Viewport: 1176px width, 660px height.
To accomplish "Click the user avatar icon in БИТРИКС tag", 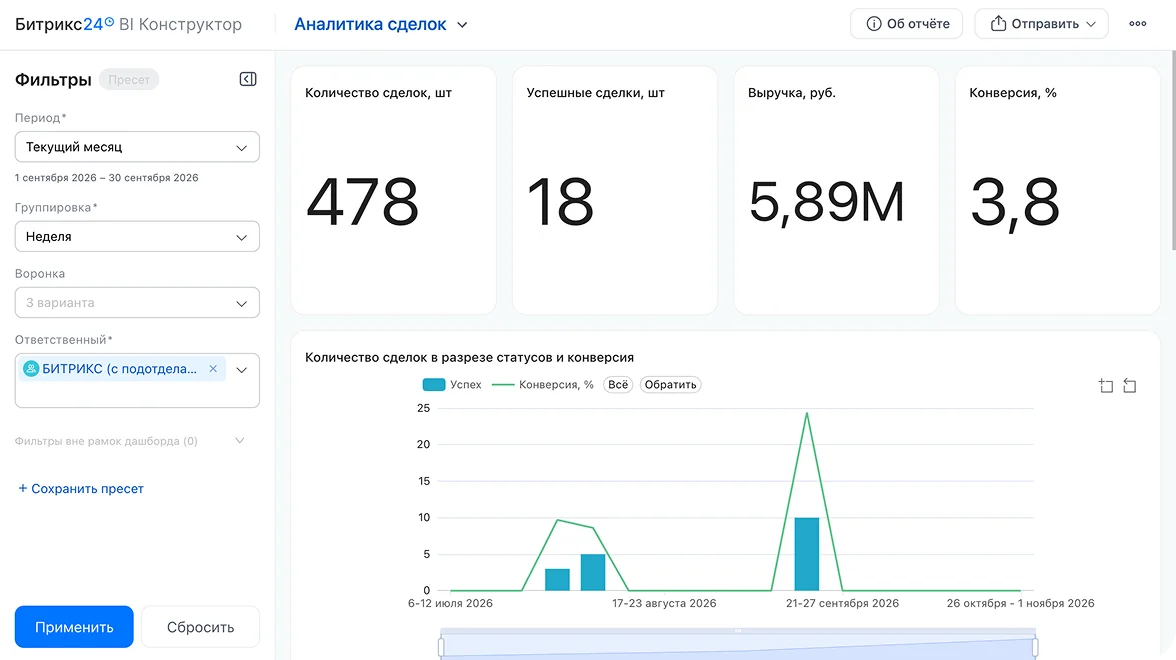I will [31, 369].
